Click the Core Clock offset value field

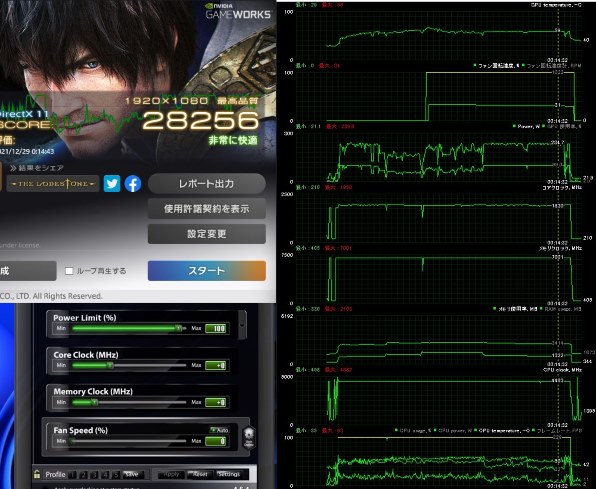coord(216,365)
